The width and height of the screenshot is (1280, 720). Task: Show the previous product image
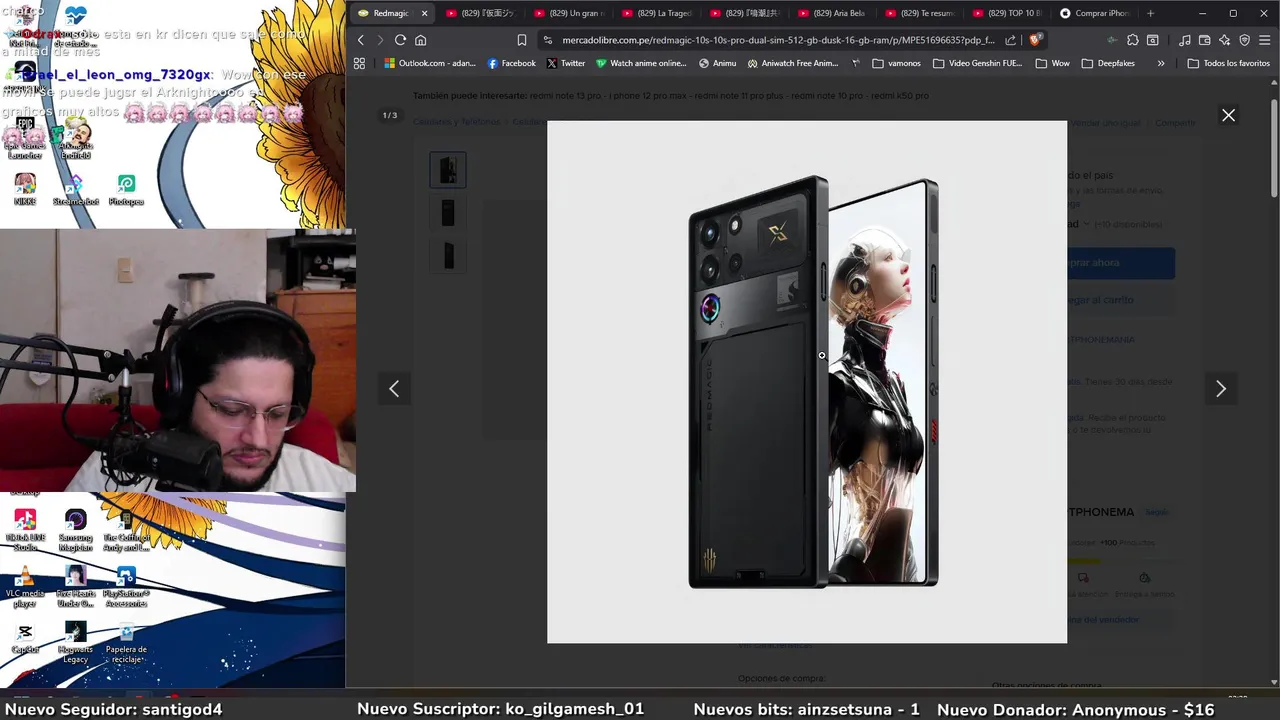[x=394, y=389]
